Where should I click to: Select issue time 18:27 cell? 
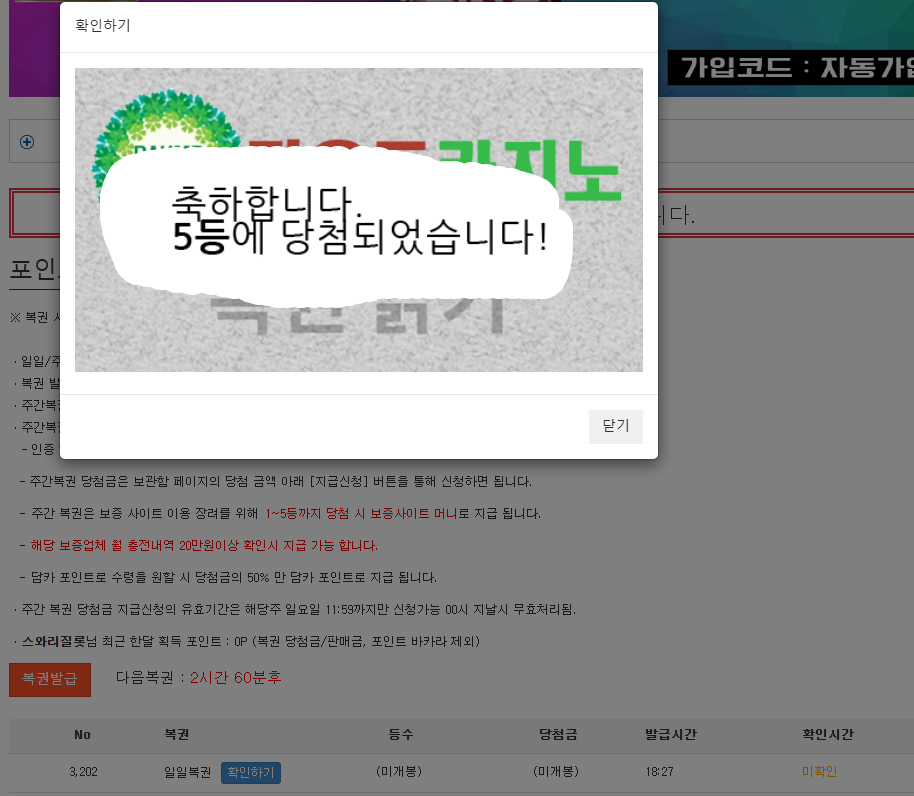point(659,772)
